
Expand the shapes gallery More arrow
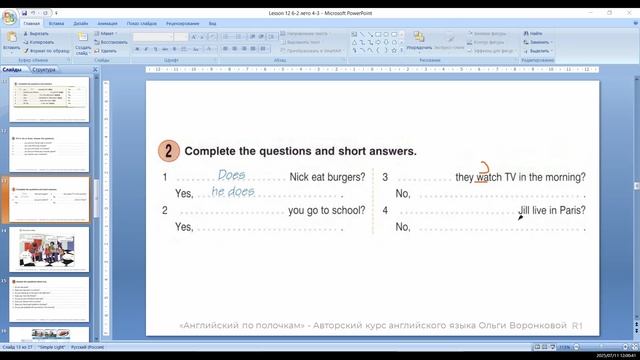click(x=402, y=51)
